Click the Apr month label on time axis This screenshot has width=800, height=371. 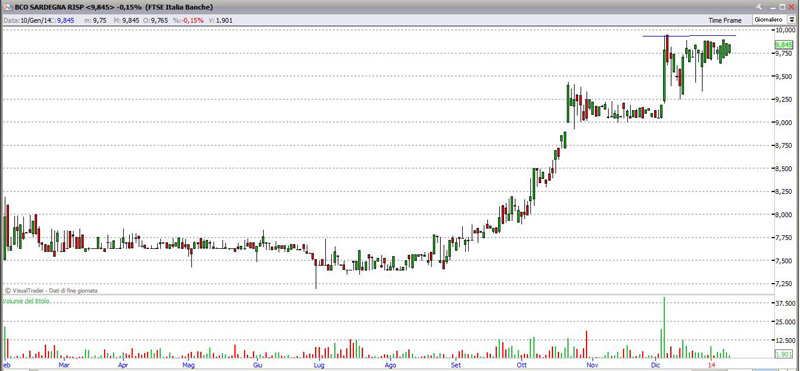[122, 365]
